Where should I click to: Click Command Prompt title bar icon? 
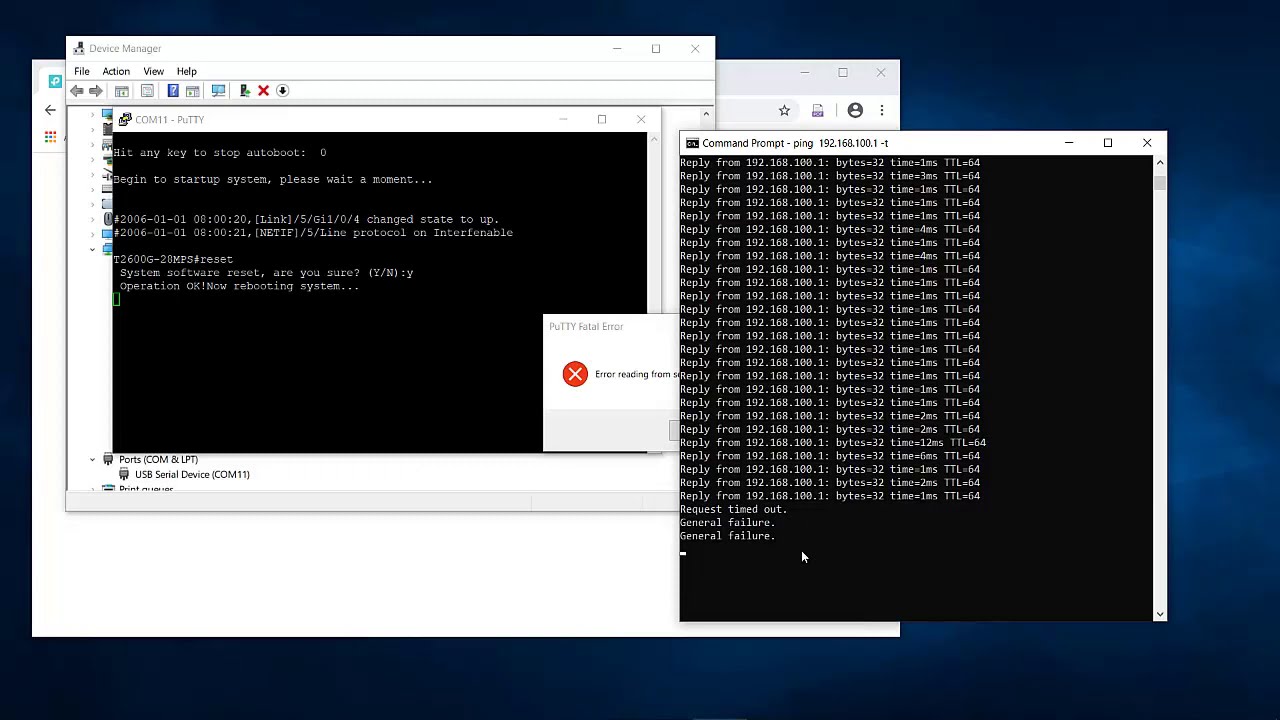click(x=692, y=143)
